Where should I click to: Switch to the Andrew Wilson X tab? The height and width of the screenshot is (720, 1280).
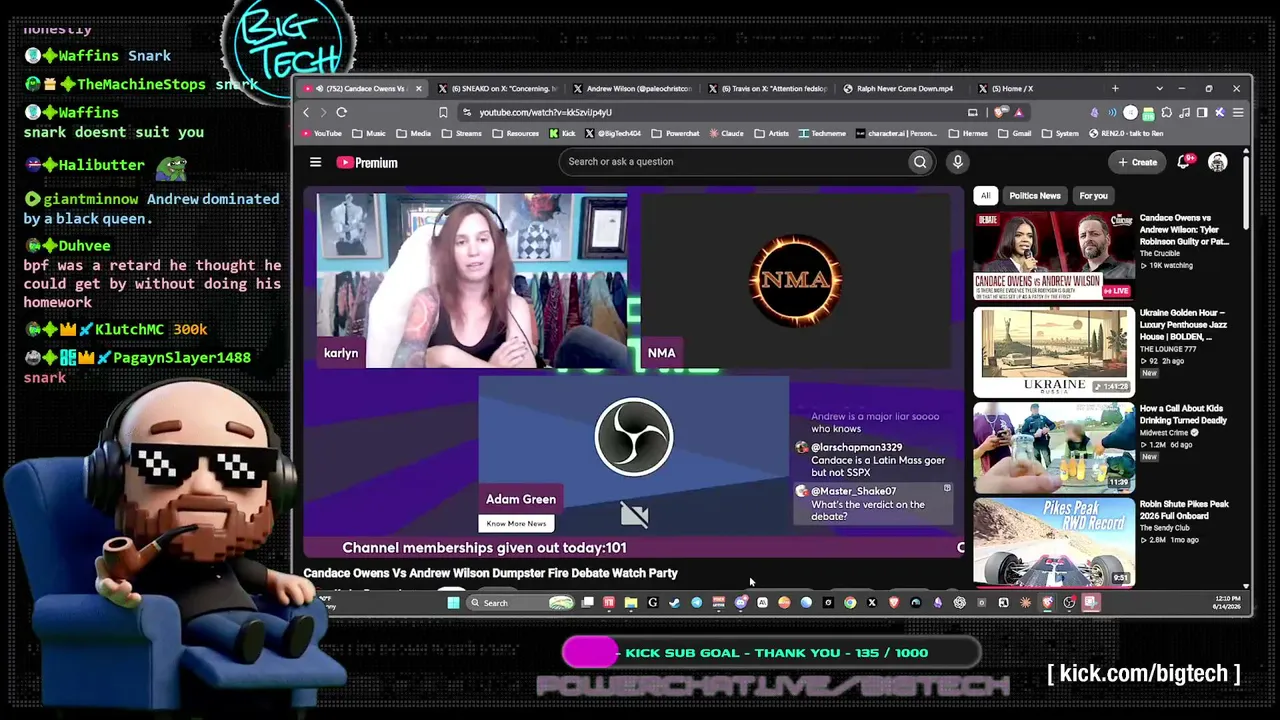(x=634, y=88)
